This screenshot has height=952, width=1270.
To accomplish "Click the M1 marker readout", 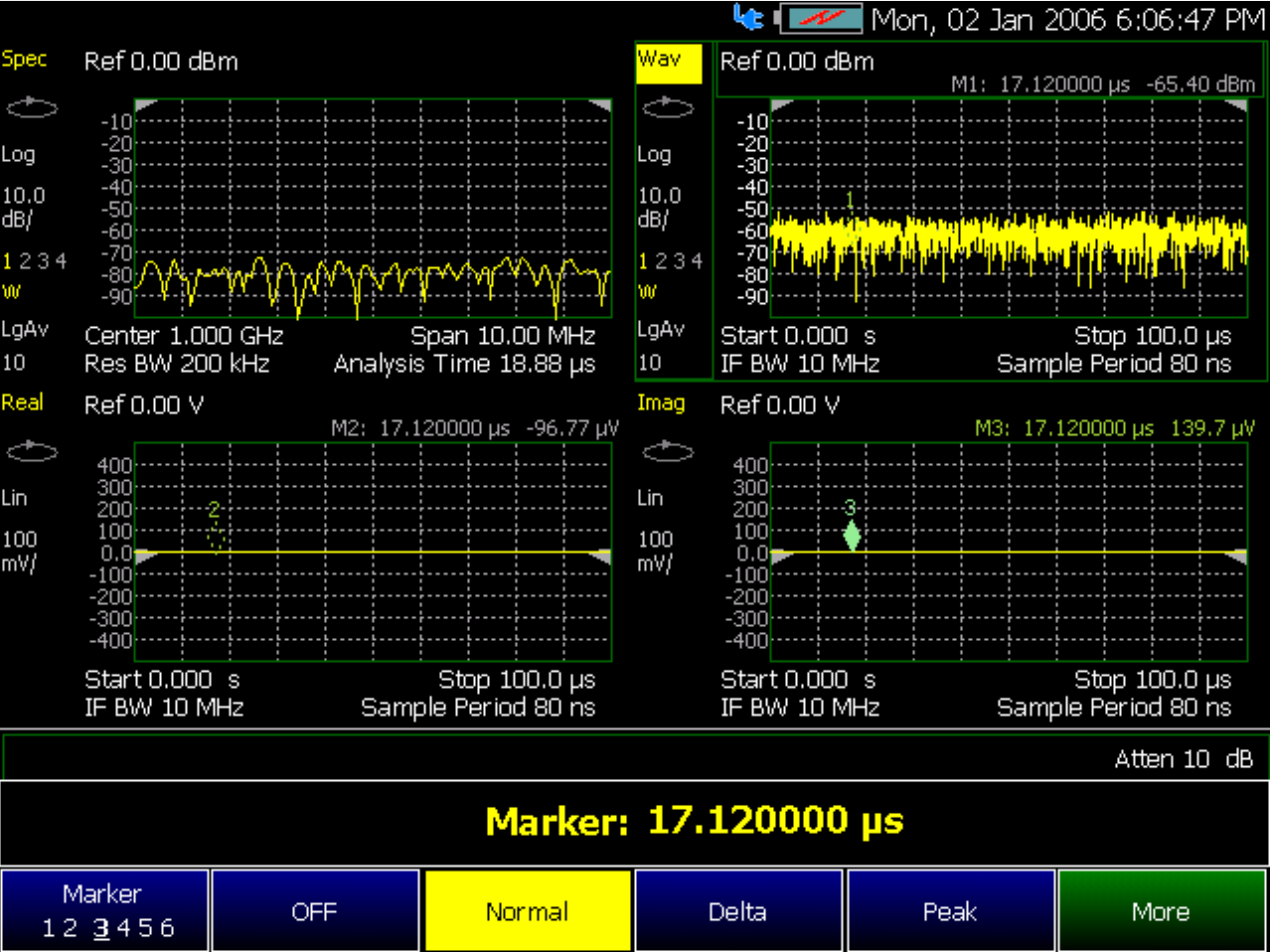I will (1102, 84).
